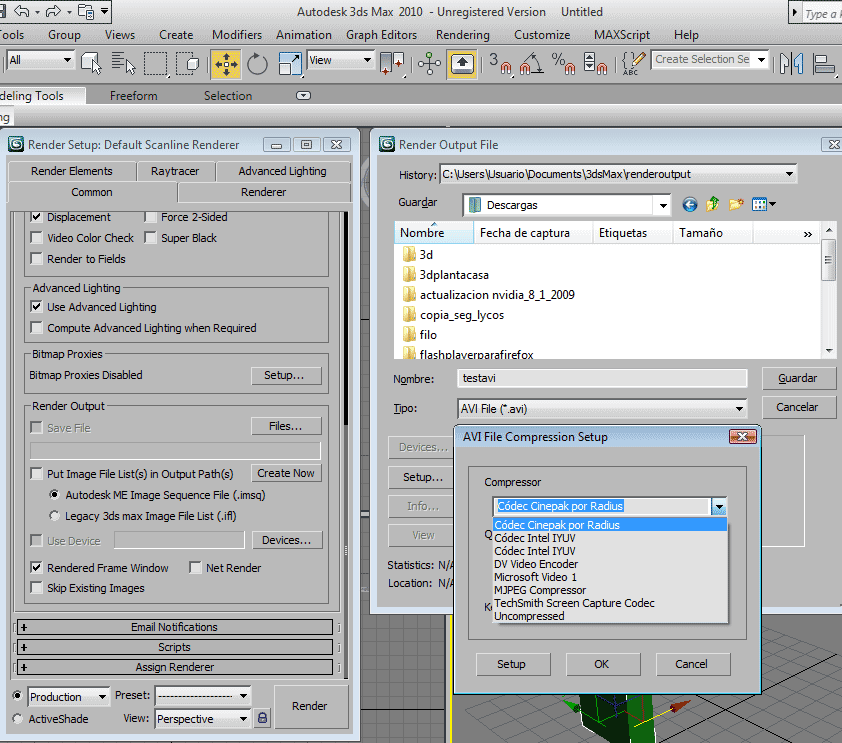Click Guardar to save the output file

[x=798, y=378]
